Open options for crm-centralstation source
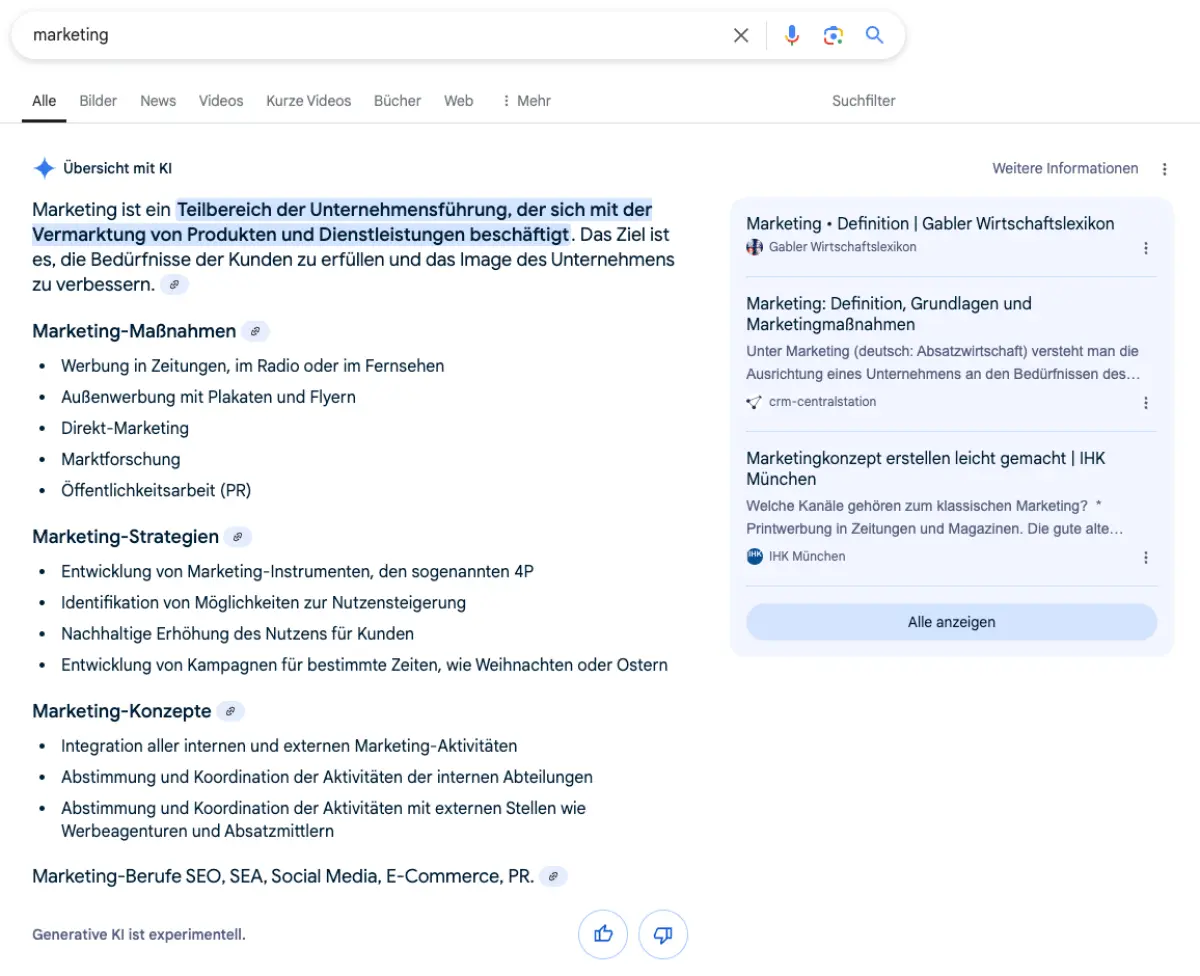Image resolution: width=1200 pixels, height=976 pixels. click(x=1146, y=403)
